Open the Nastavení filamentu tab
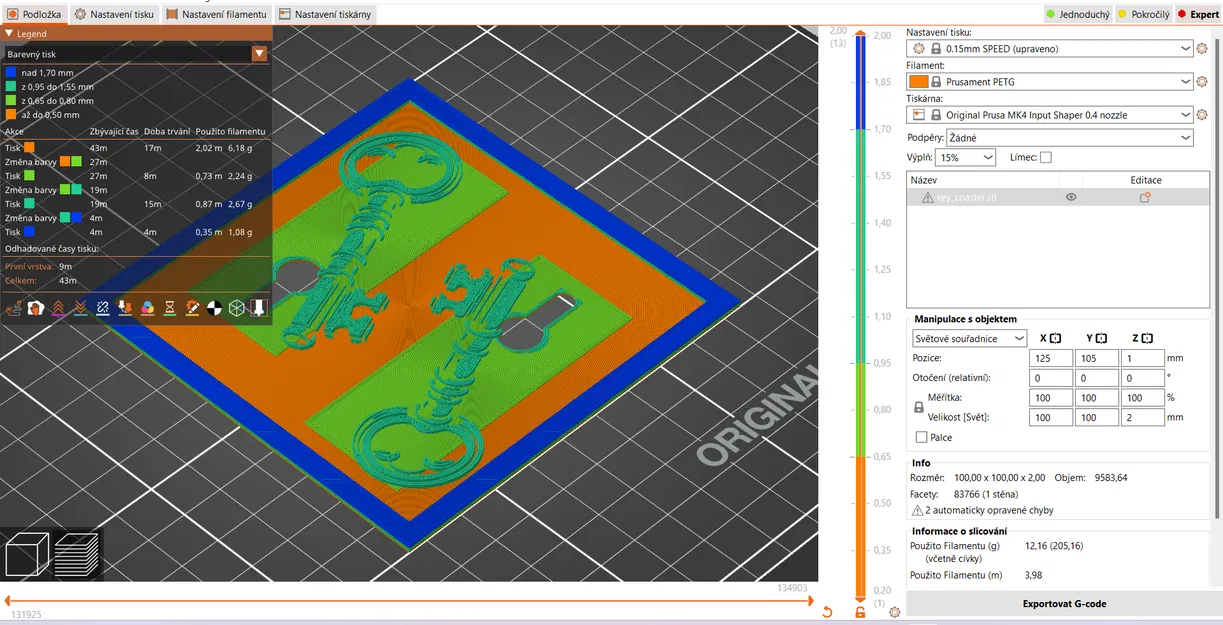 217,14
